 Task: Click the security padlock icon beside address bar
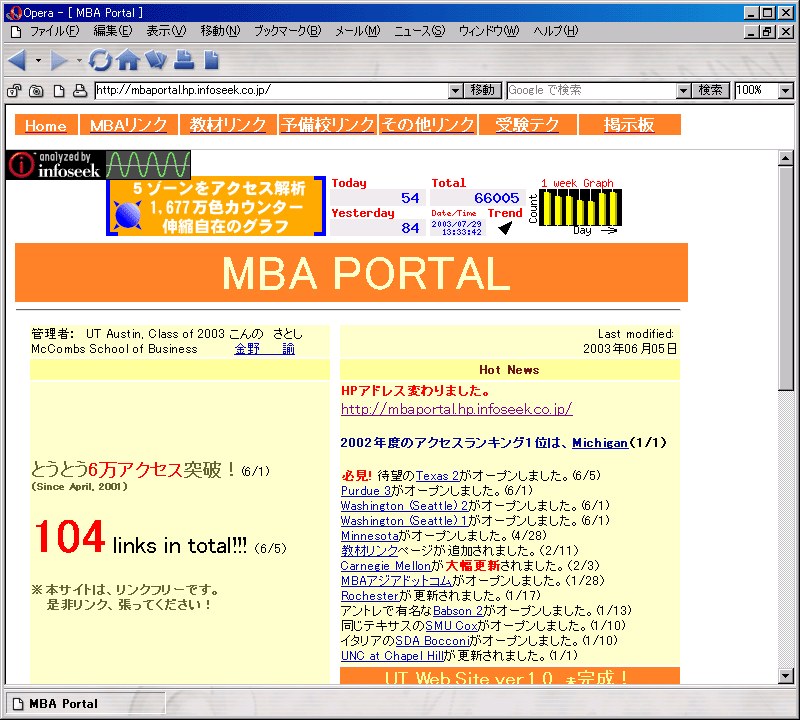[x=14, y=91]
